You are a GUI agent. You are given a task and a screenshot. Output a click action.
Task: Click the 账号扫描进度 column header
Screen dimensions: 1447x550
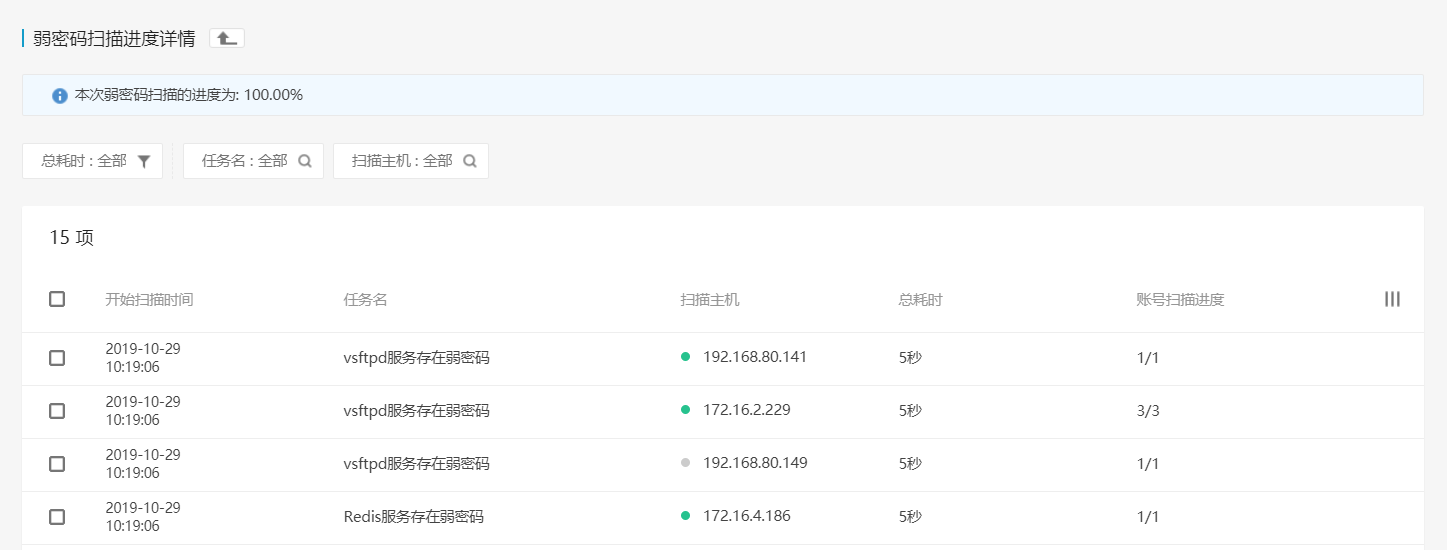[x=1180, y=300]
